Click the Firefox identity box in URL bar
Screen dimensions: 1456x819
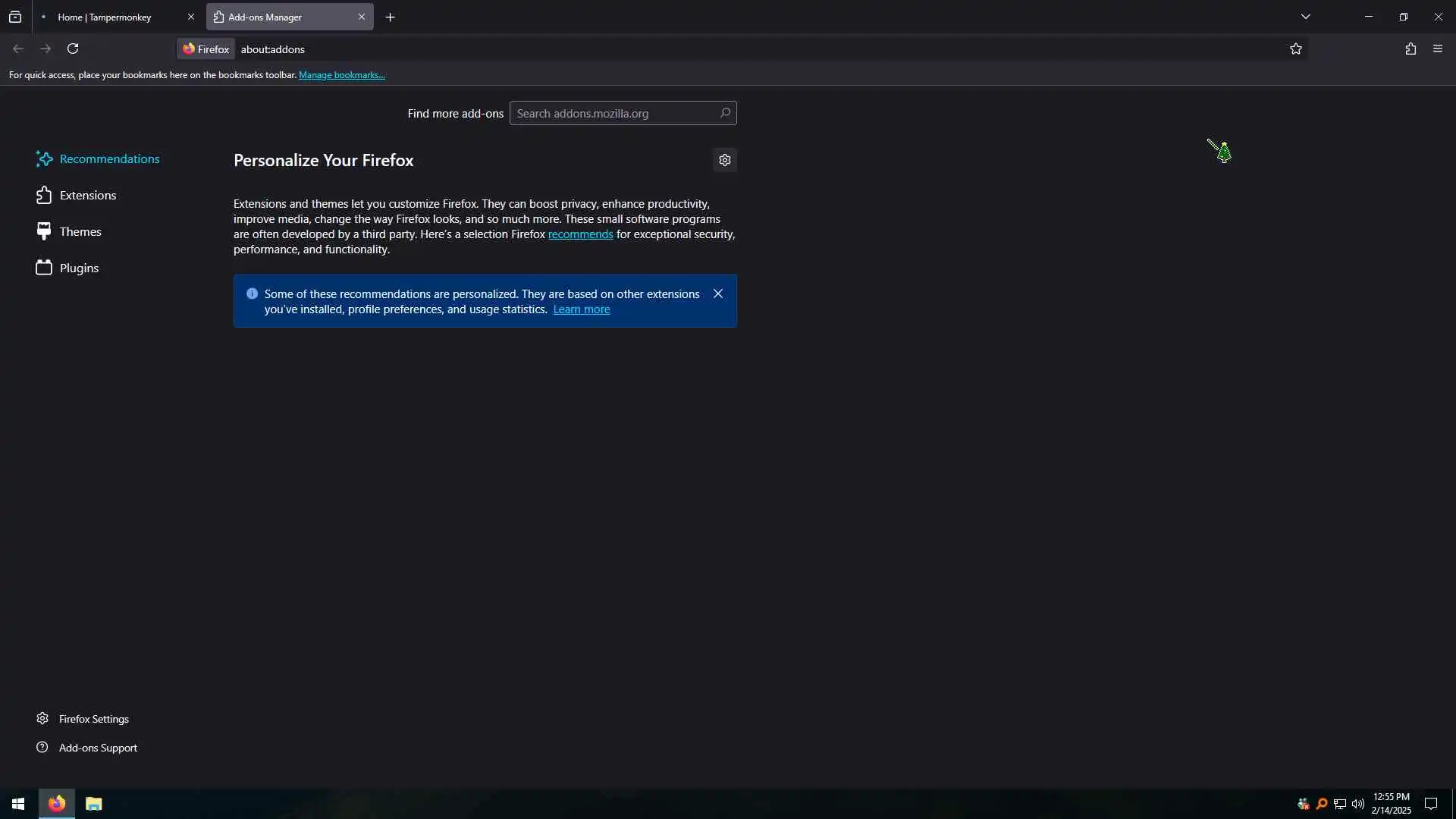point(206,49)
